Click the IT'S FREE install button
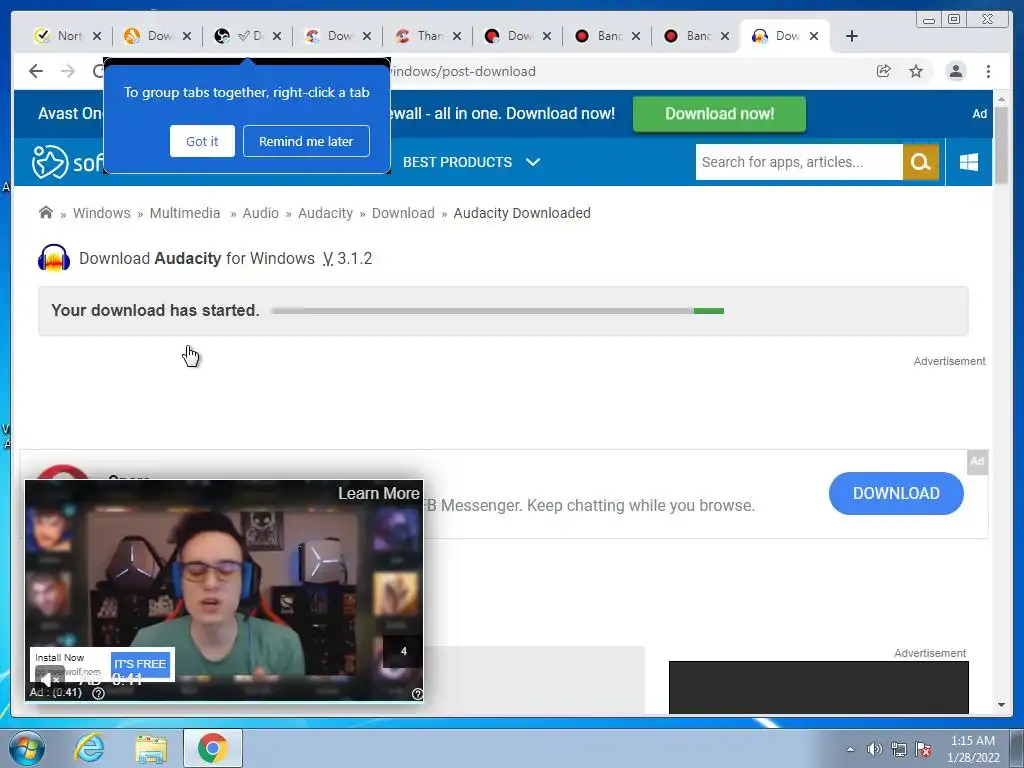The width and height of the screenshot is (1024, 768). 140,664
